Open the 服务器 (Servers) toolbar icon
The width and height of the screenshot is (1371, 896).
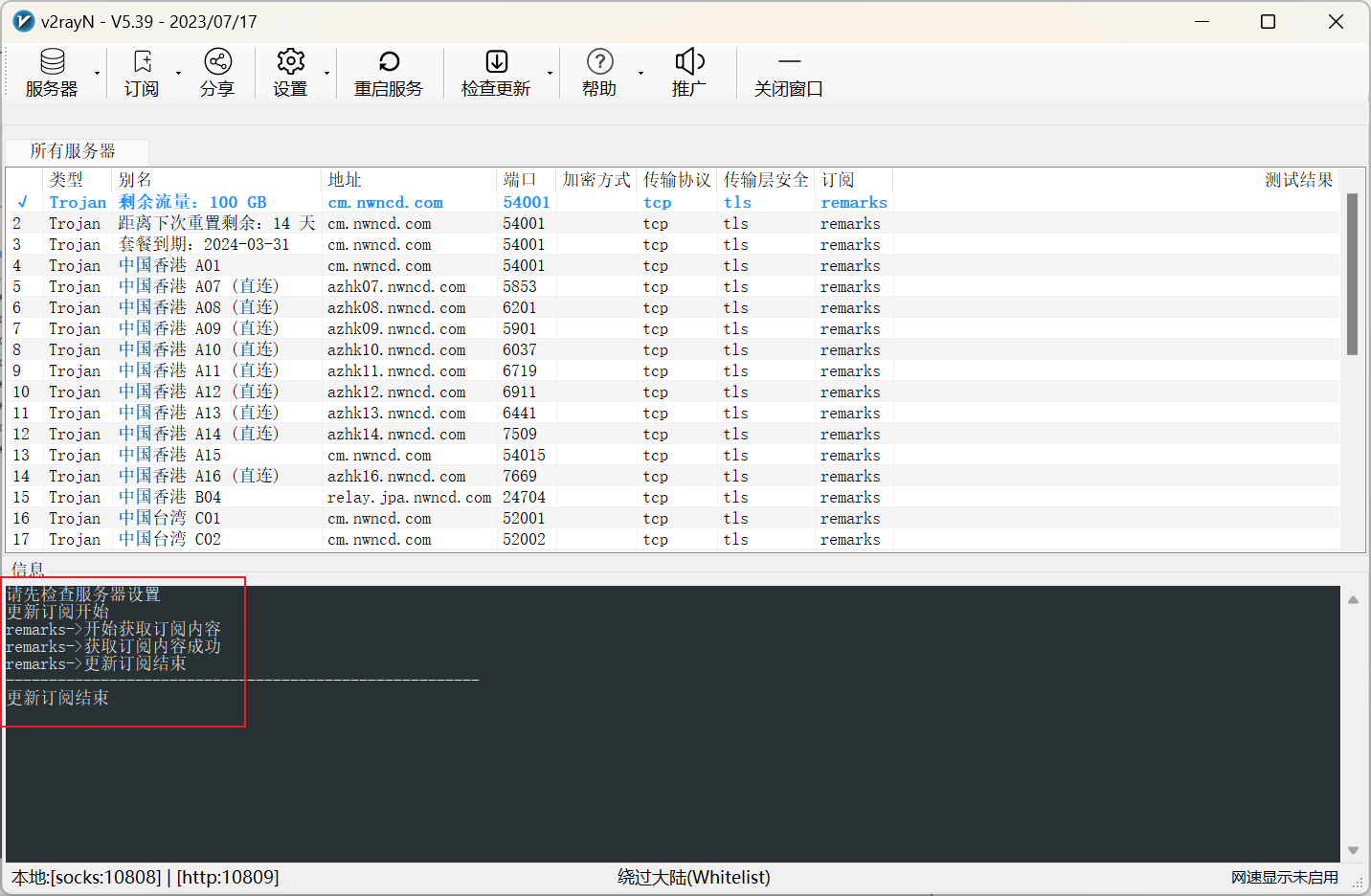(52, 63)
